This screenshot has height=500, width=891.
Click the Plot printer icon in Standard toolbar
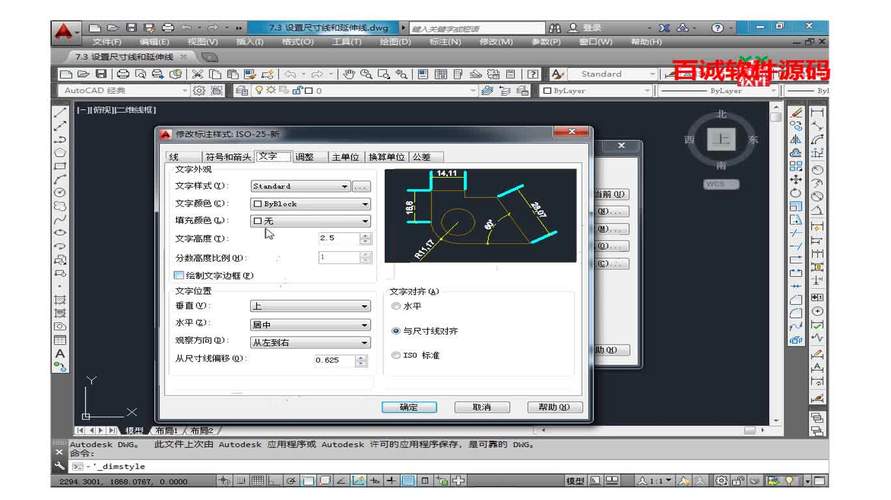click(123, 74)
